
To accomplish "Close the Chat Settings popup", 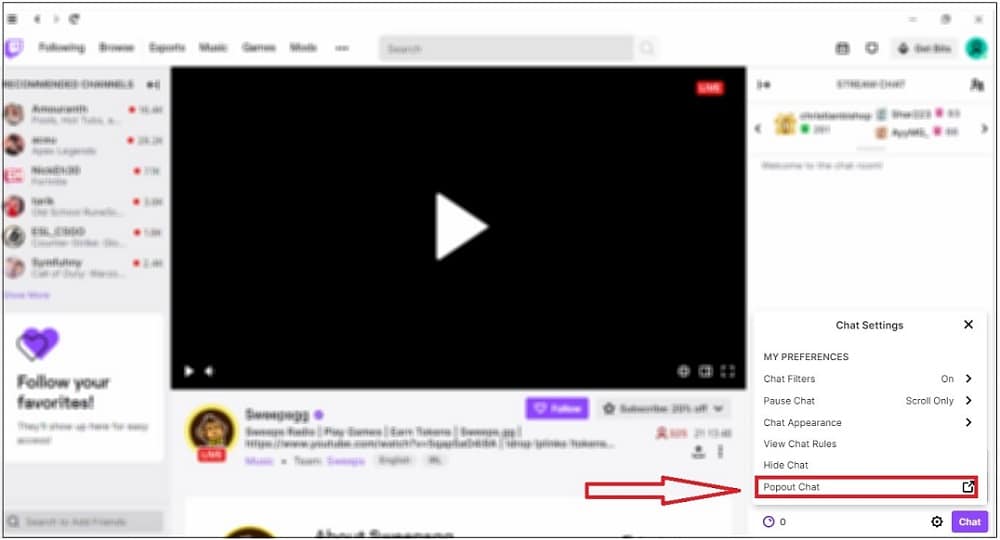I will (968, 325).
